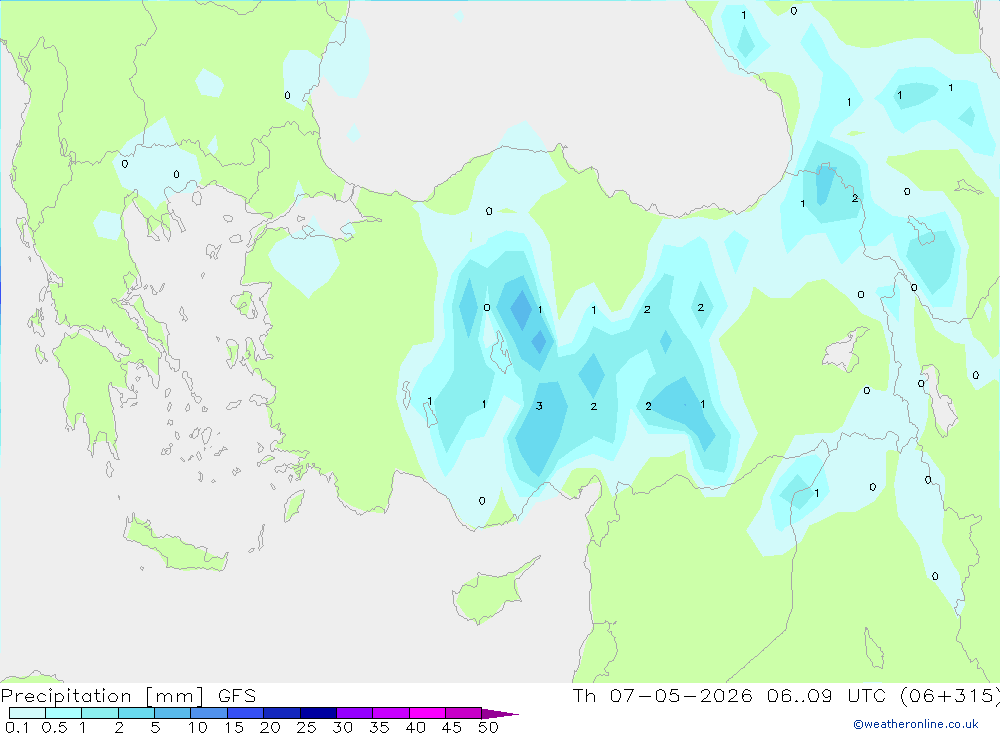Select the '20' legend scale label
Viewport: 1000px width, 733px height.
pos(270,727)
